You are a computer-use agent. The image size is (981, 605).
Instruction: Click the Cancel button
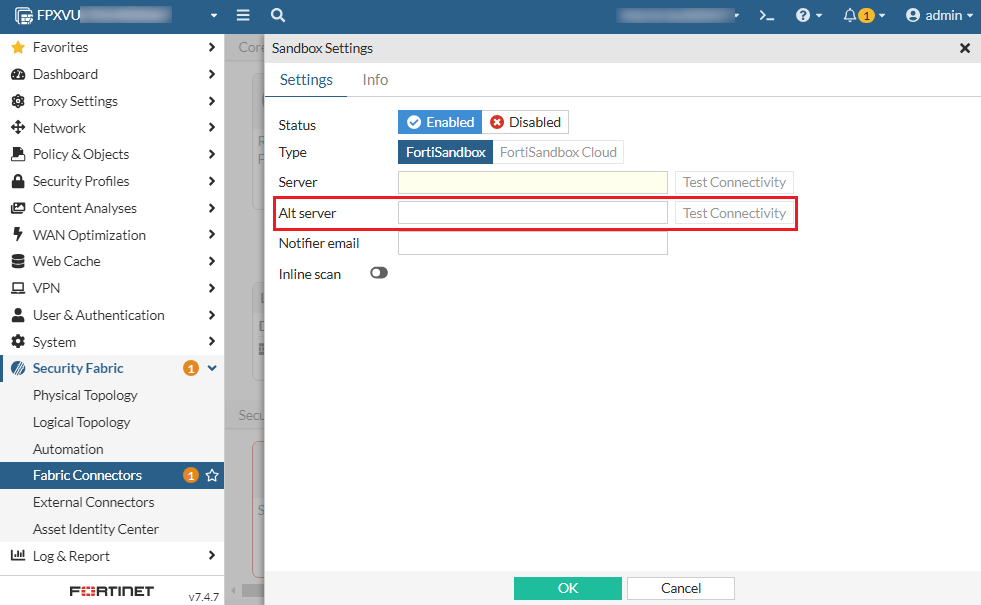click(681, 588)
